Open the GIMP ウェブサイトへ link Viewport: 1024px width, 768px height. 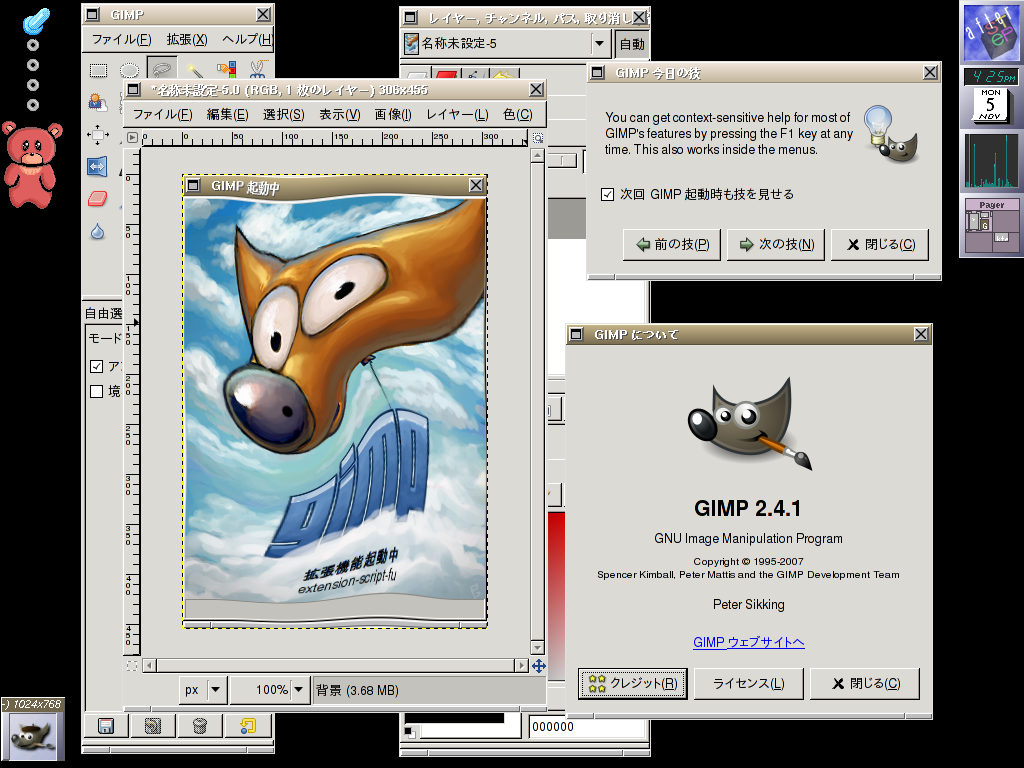coord(748,642)
